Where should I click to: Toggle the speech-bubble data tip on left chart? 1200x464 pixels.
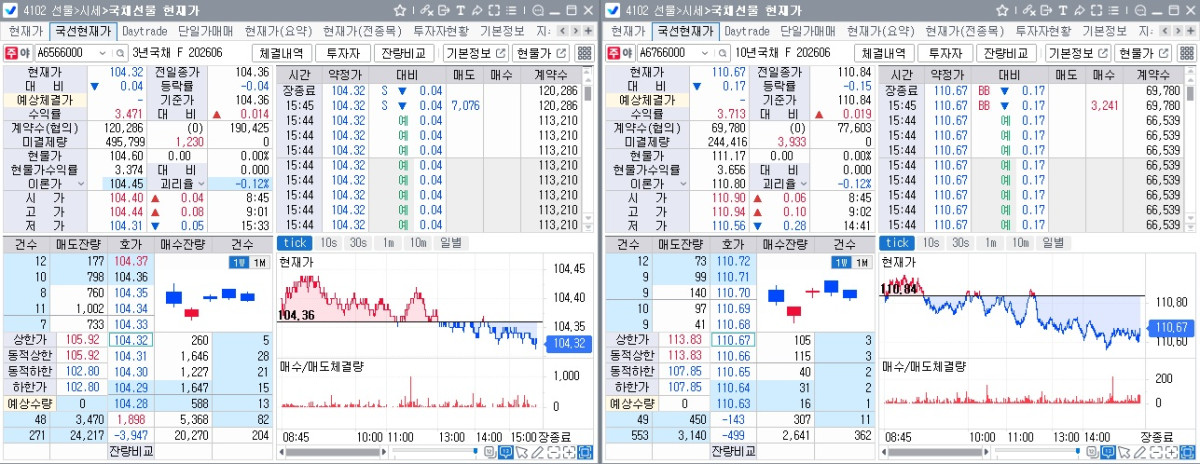click(x=506, y=452)
